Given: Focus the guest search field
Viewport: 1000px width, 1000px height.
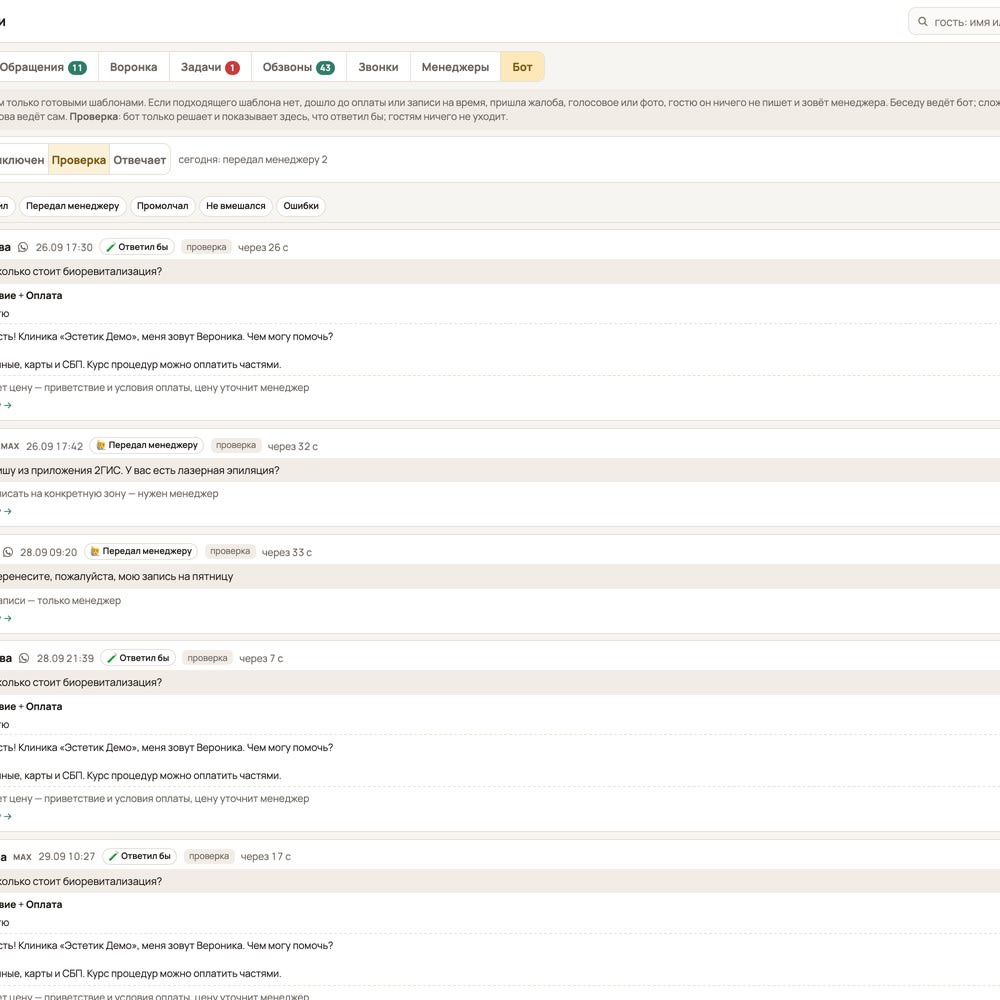Looking at the screenshot, I should pyautogui.click(x=955, y=22).
